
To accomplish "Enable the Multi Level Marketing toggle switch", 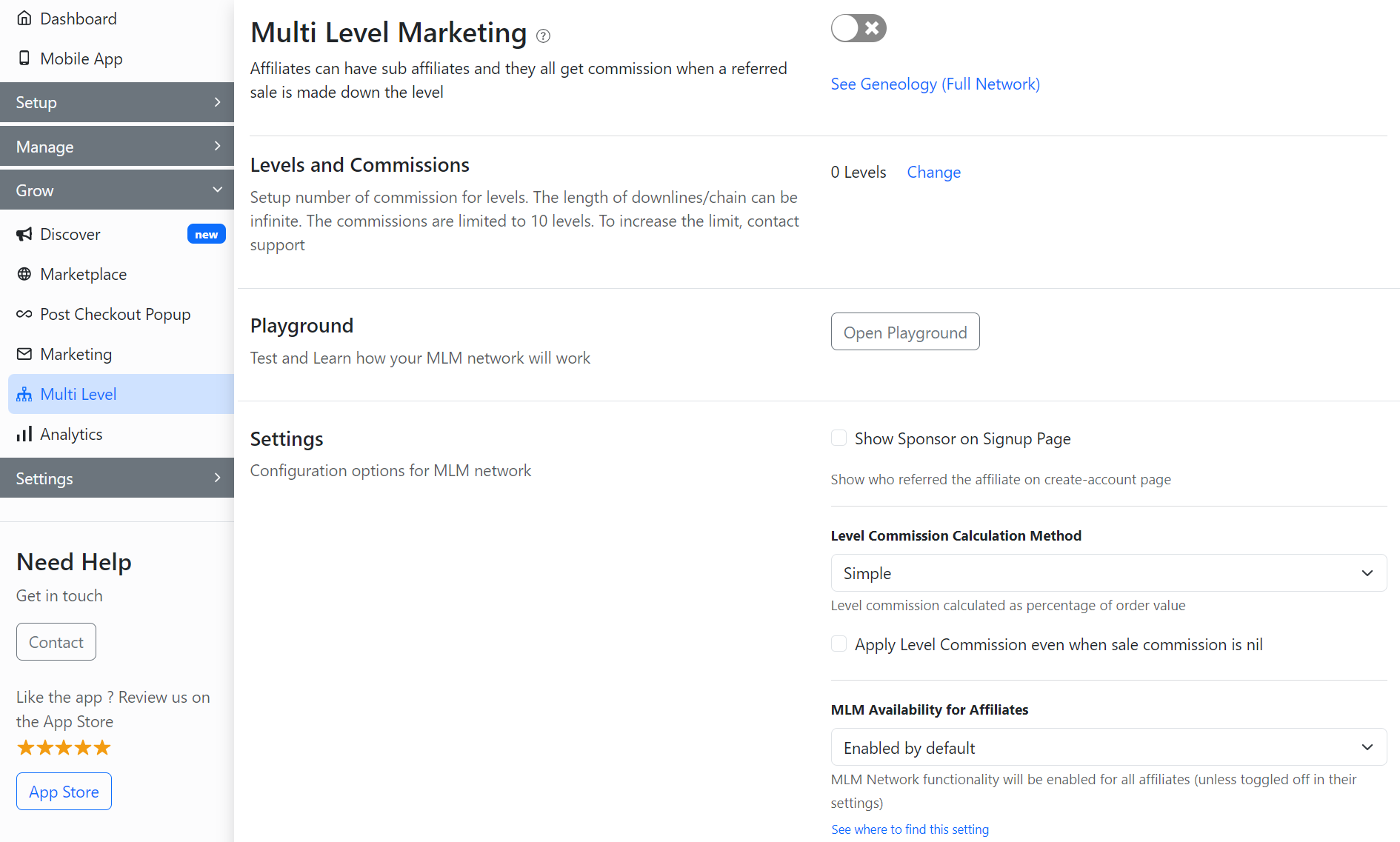I will coord(859,28).
